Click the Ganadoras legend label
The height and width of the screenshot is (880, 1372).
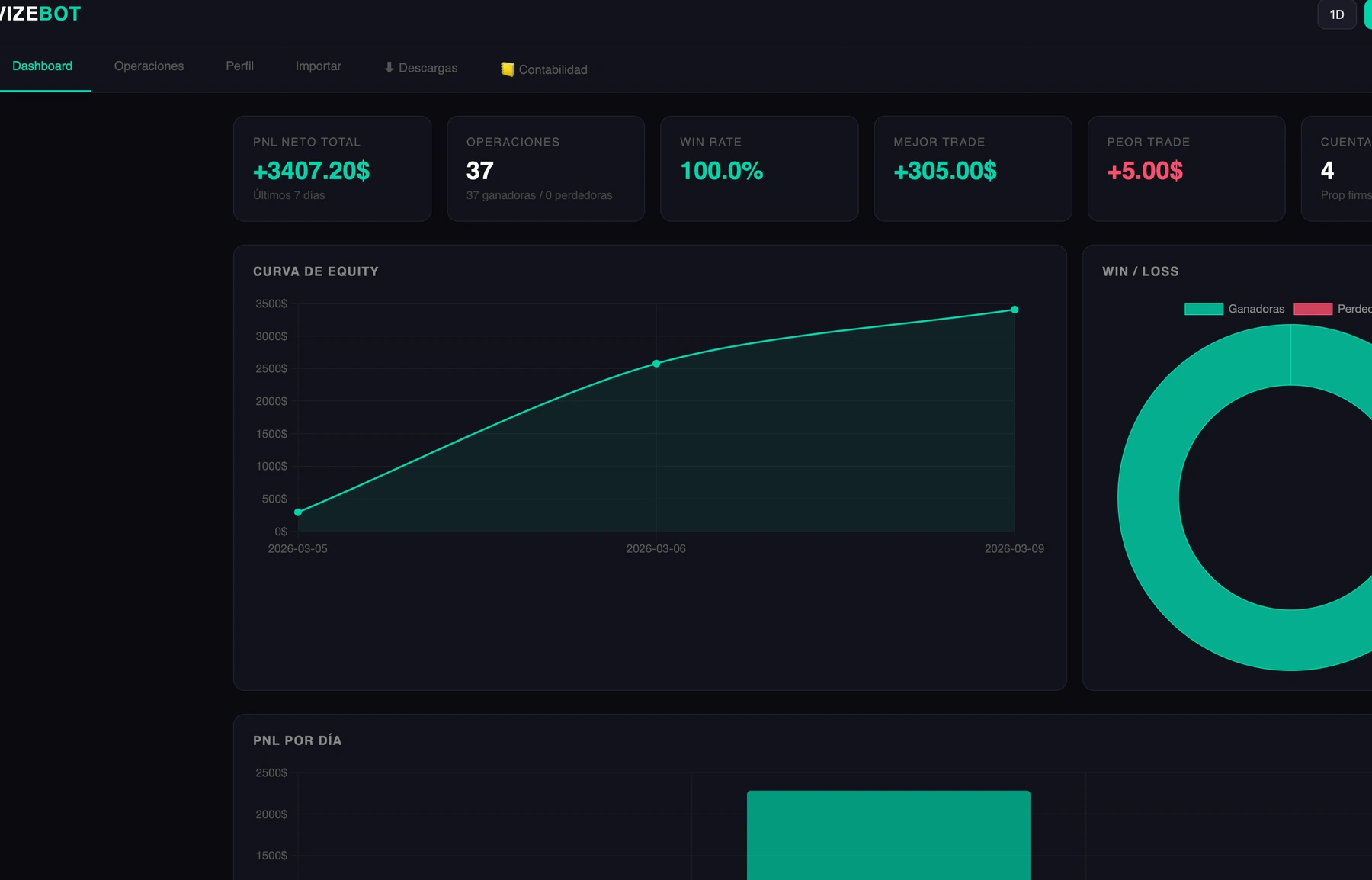coord(1256,309)
